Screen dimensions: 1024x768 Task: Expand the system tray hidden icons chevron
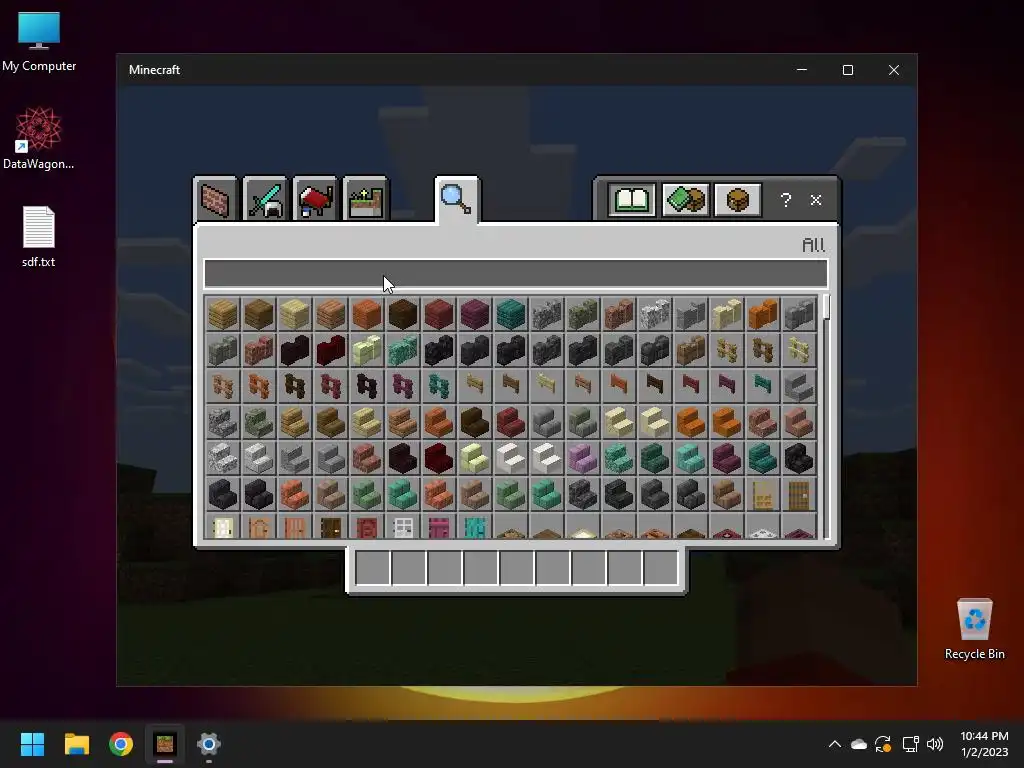click(x=835, y=744)
